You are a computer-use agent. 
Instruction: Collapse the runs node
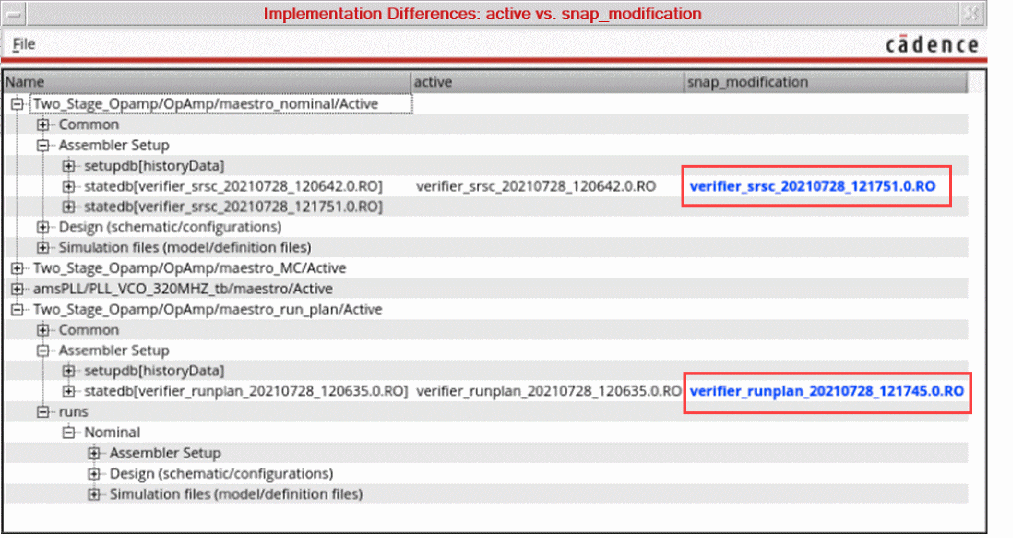pyautogui.click(x=43, y=412)
